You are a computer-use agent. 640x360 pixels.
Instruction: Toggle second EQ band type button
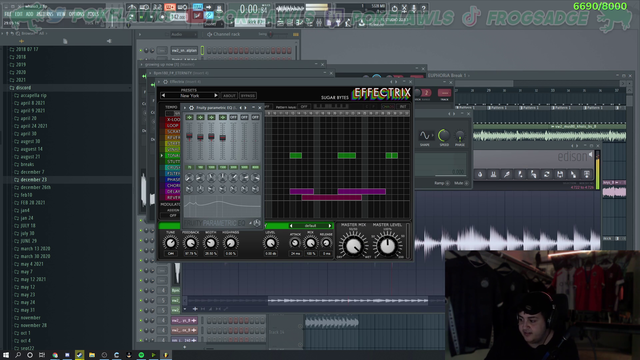pyautogui.click(x=200, y=117)
